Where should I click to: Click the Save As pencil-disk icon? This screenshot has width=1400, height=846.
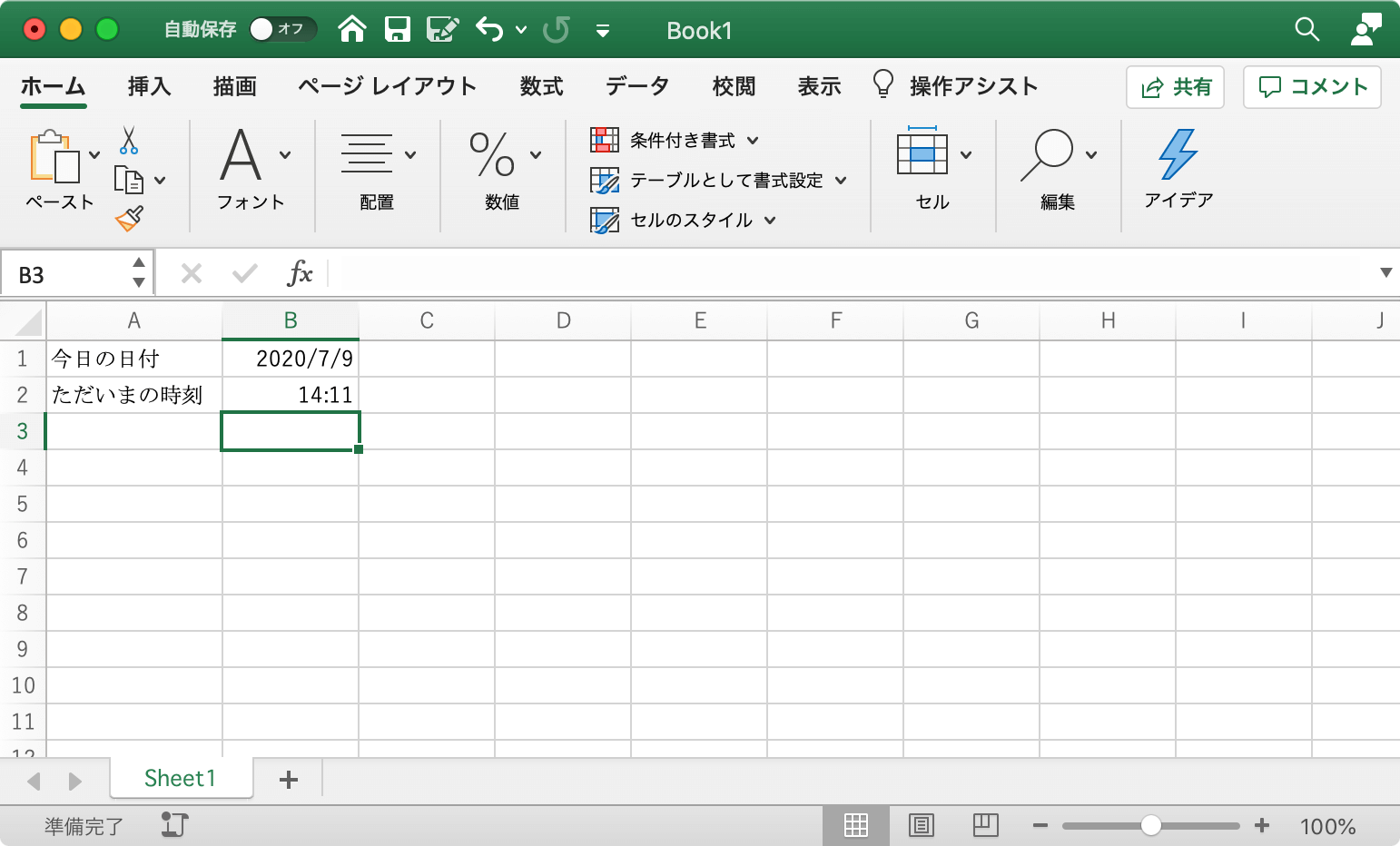[x=442, y=30]
